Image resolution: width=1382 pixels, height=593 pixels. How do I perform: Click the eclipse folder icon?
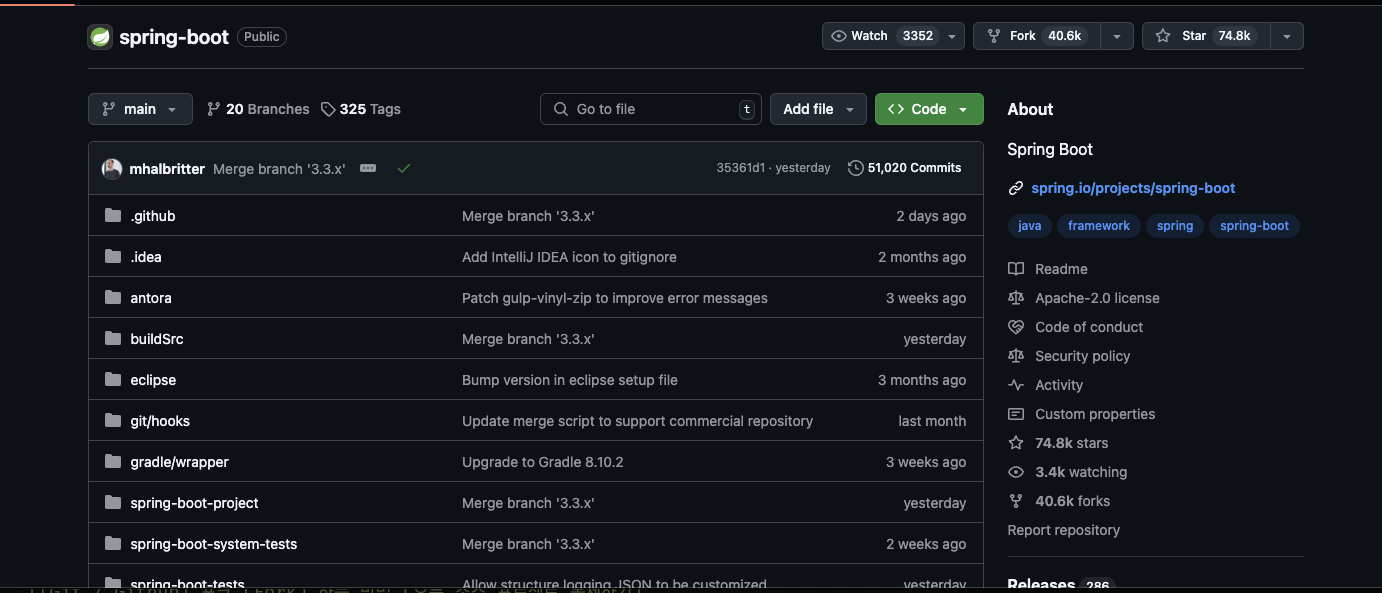(112, 380)
